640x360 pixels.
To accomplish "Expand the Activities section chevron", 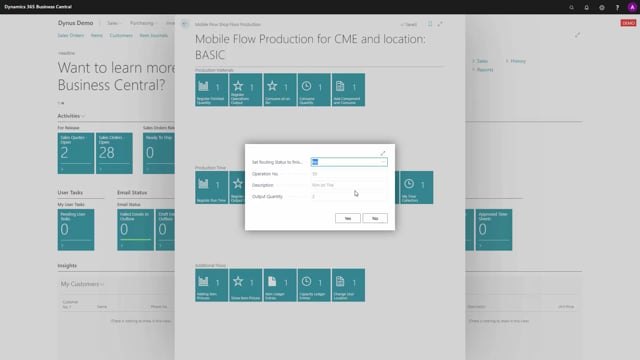I will (83, 116).
